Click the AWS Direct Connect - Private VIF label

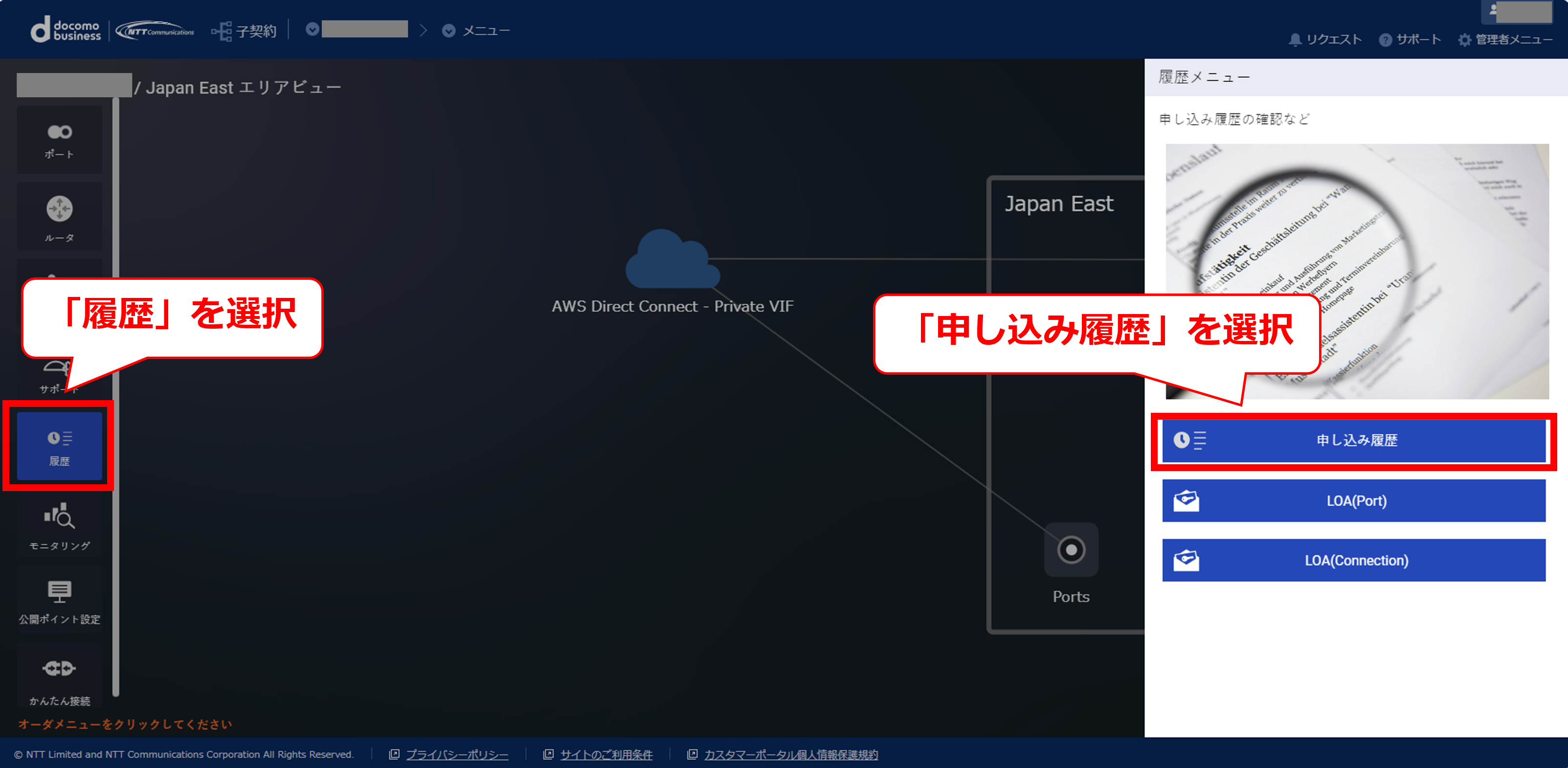coord(672,306)
